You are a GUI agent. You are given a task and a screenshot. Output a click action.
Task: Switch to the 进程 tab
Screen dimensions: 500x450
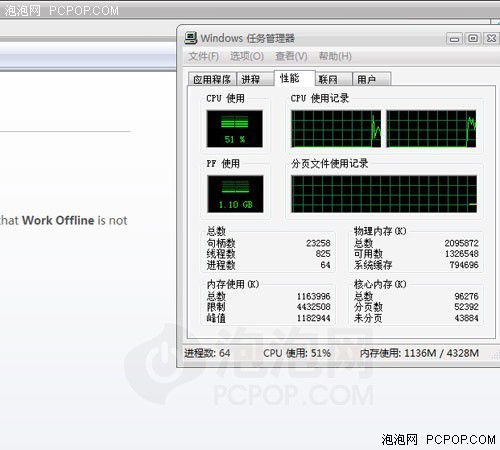pos(255,79)
